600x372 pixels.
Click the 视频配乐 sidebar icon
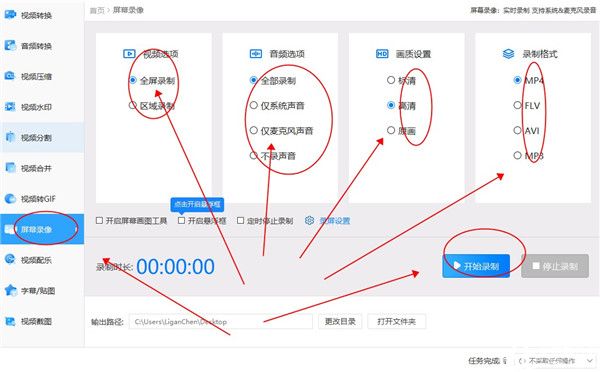pyautogui.click(x=10, y=260)
